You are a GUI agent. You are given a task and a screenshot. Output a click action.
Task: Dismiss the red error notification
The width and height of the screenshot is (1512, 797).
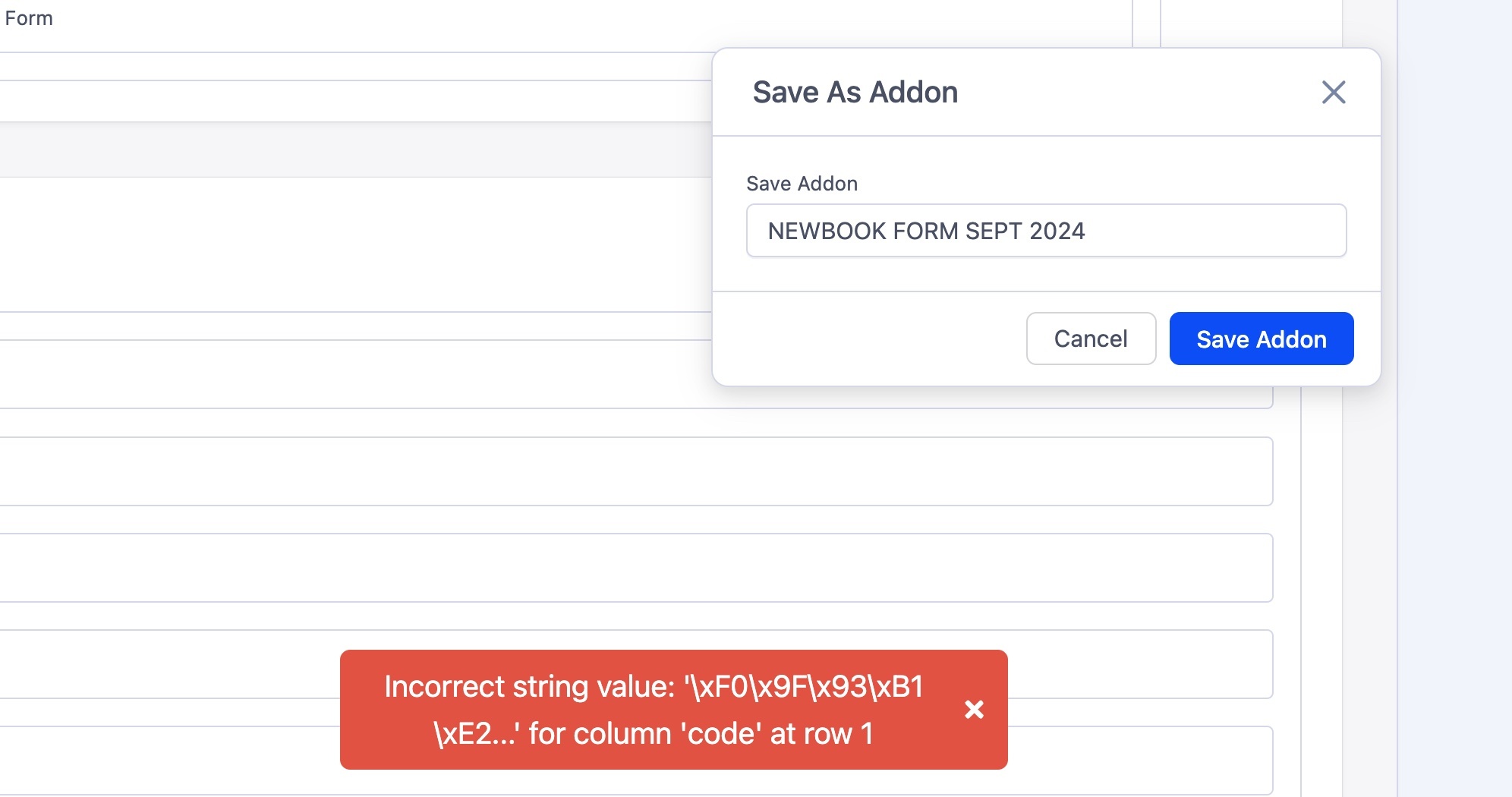click(x=974, y=710)
